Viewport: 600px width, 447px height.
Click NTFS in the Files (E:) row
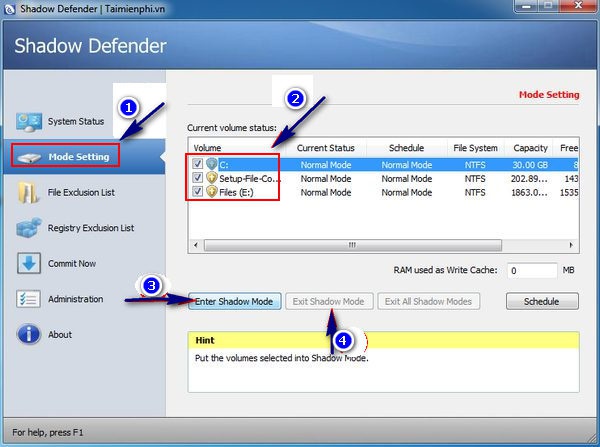[x=475, y=193]
